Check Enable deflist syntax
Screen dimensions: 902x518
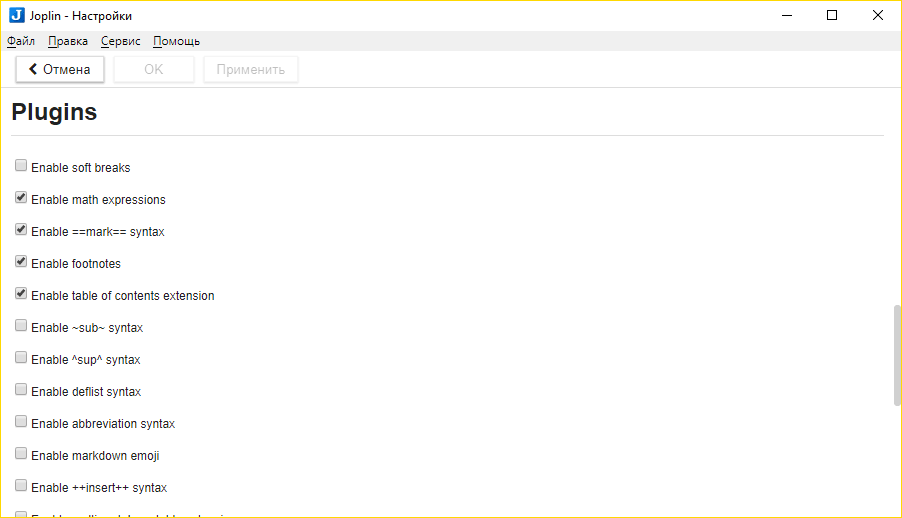click(21, 390)
